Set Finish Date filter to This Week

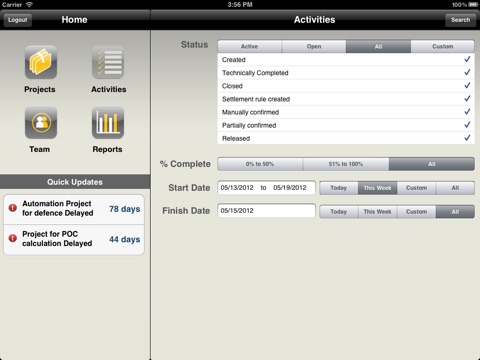377,212
